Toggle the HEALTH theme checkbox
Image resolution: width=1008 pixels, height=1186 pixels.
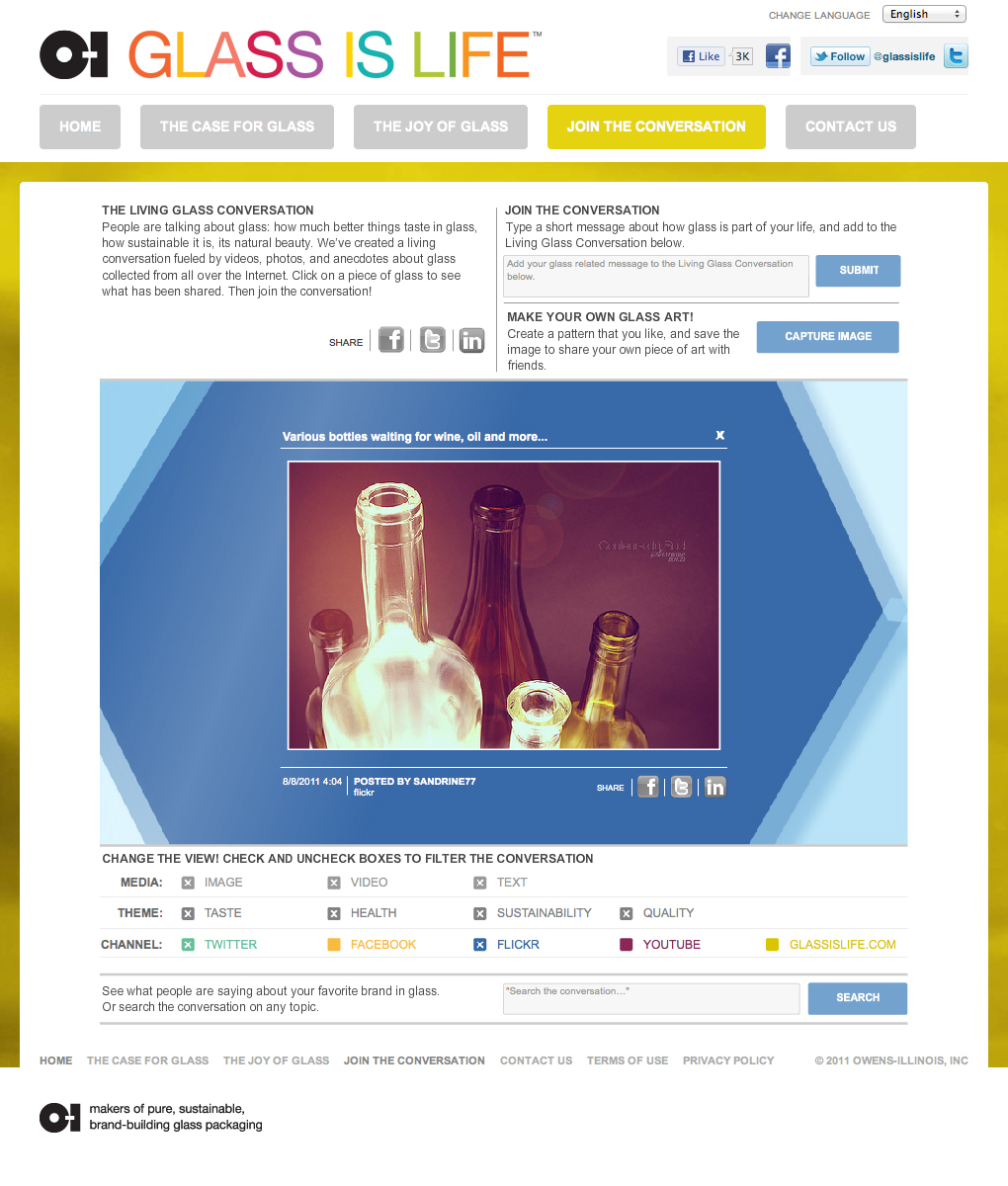[x=334, y=913]
